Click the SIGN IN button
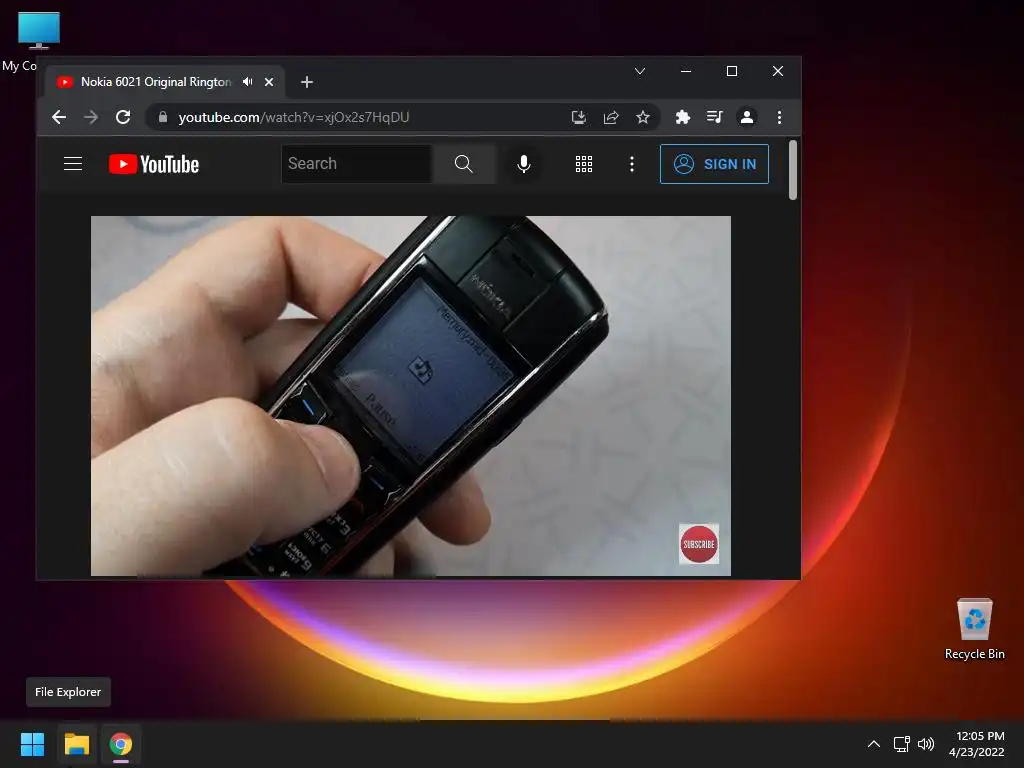1024x768 pixels. click(714, 164)
